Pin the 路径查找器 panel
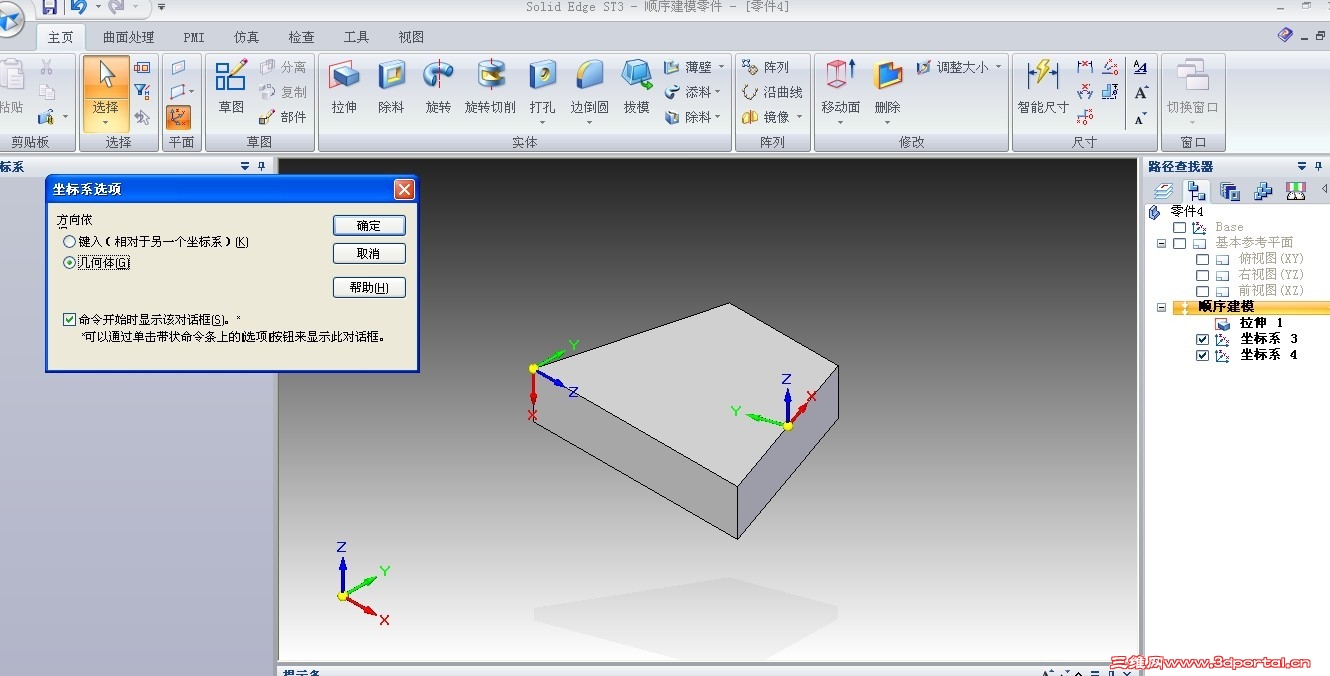 (1319, 166)
